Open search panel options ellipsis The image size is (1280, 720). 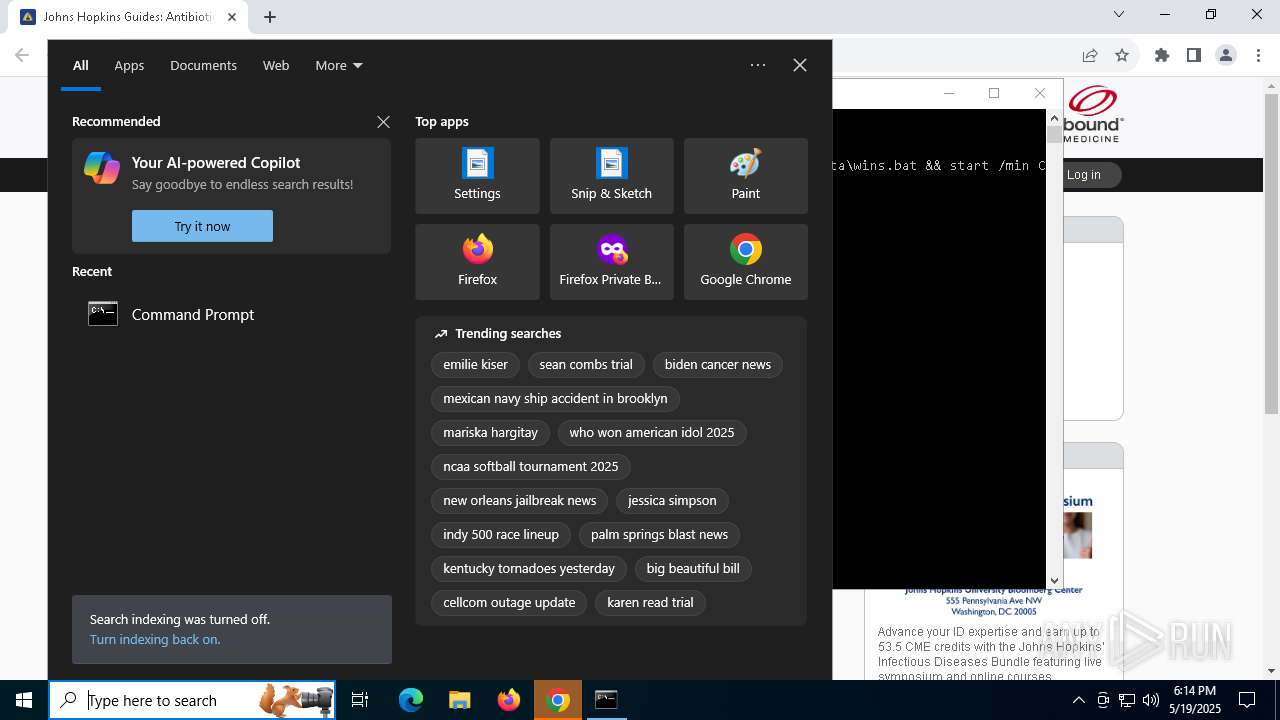click(758, 65)
